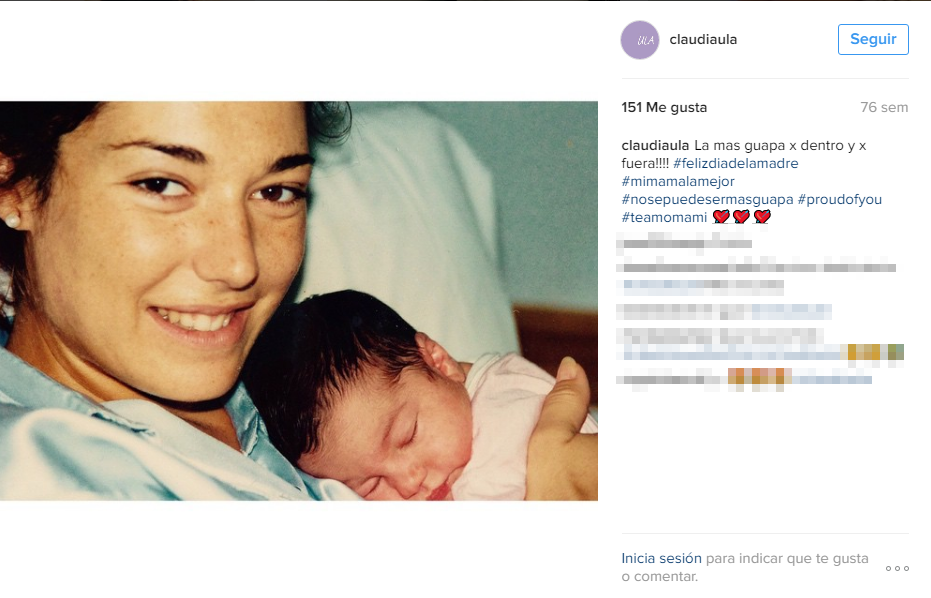Open the #teamomami hashtag
The image size is (931, 598).
point(664,217)
